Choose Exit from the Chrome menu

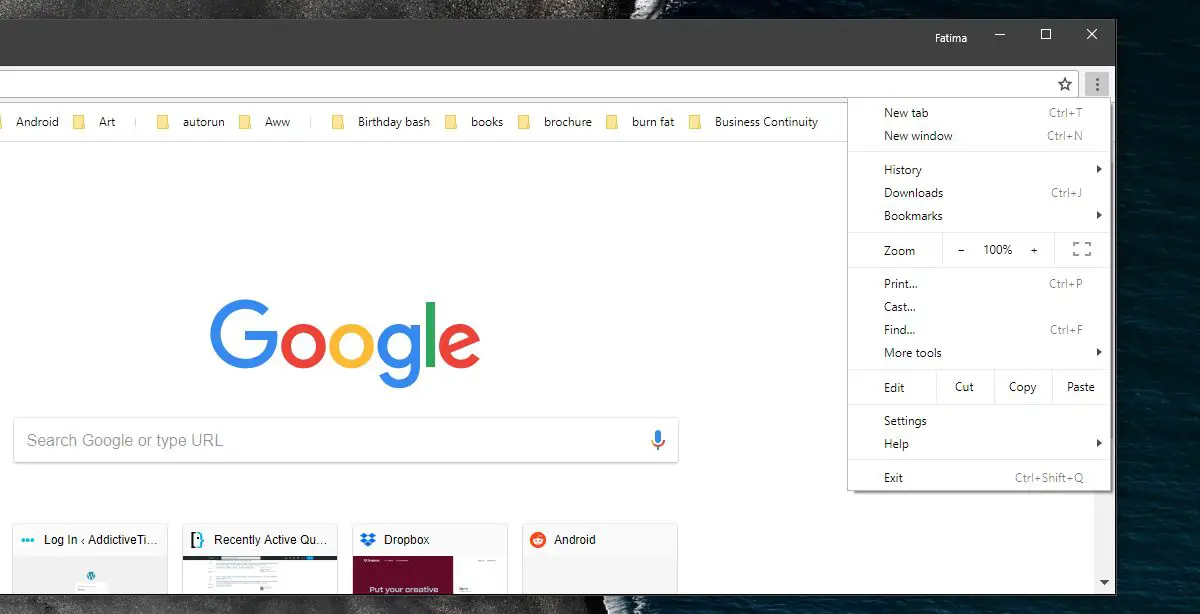979,478
